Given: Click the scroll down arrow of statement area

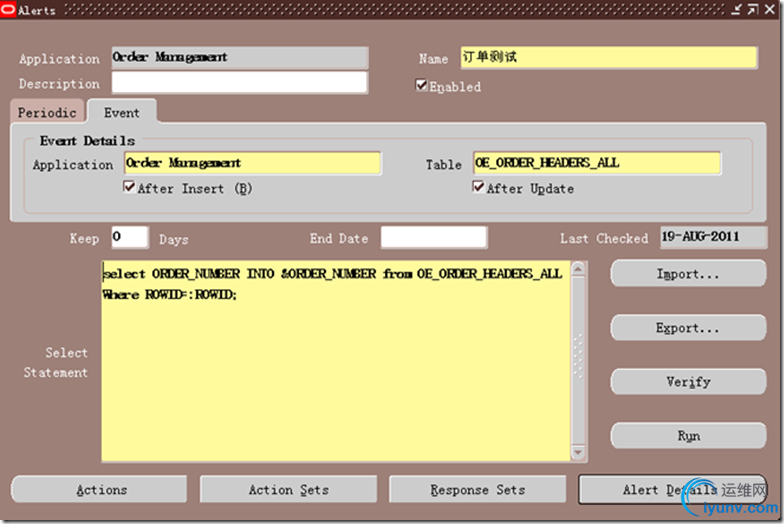Looking at the screenshot, I should [x=578, y=452].
